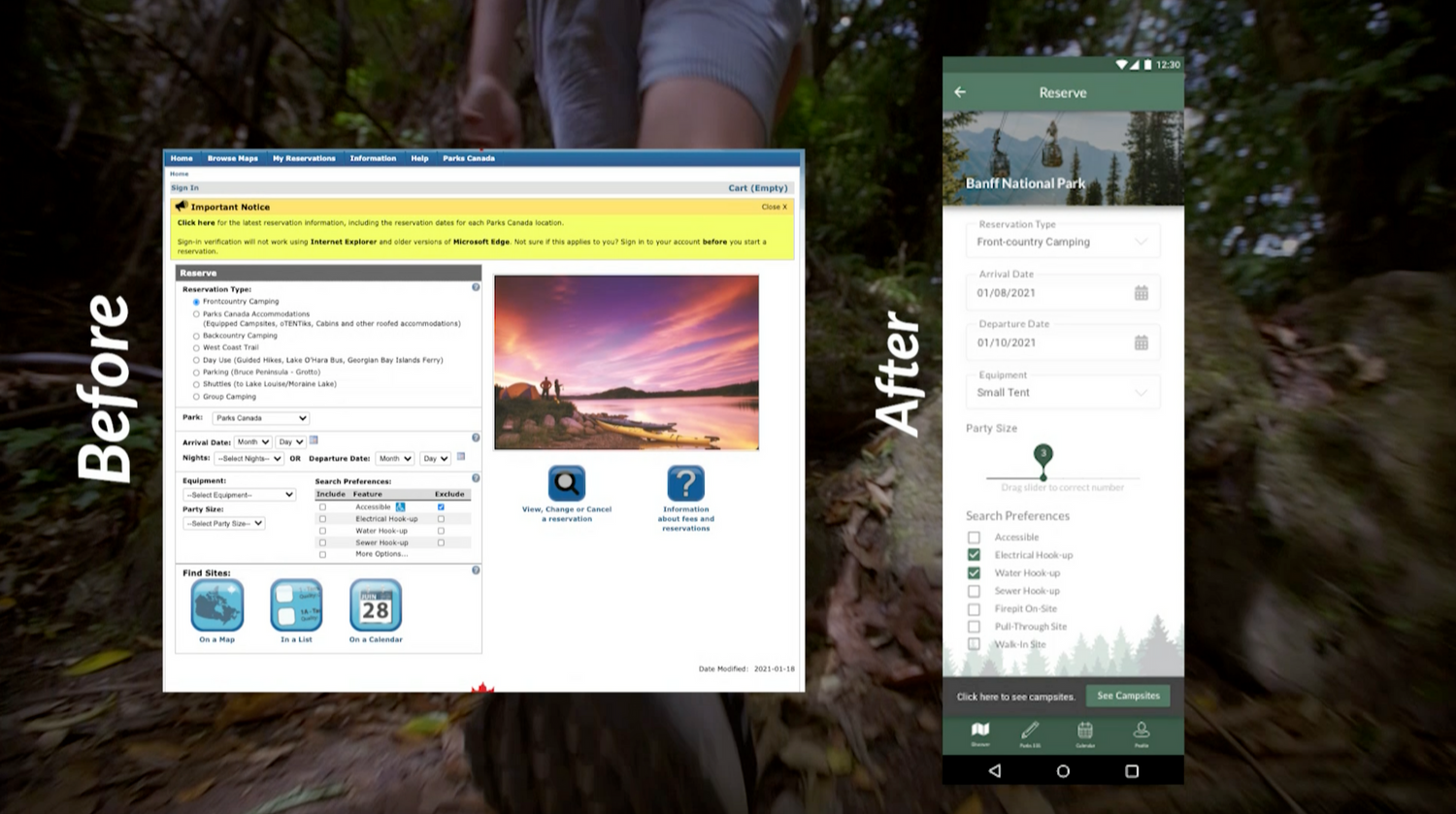Viewport: 1456px width, 814px height.
Task: Tap the app Arrival Date field 01/08/2021
Action: pyautogui.click(x=1063, y=293)
